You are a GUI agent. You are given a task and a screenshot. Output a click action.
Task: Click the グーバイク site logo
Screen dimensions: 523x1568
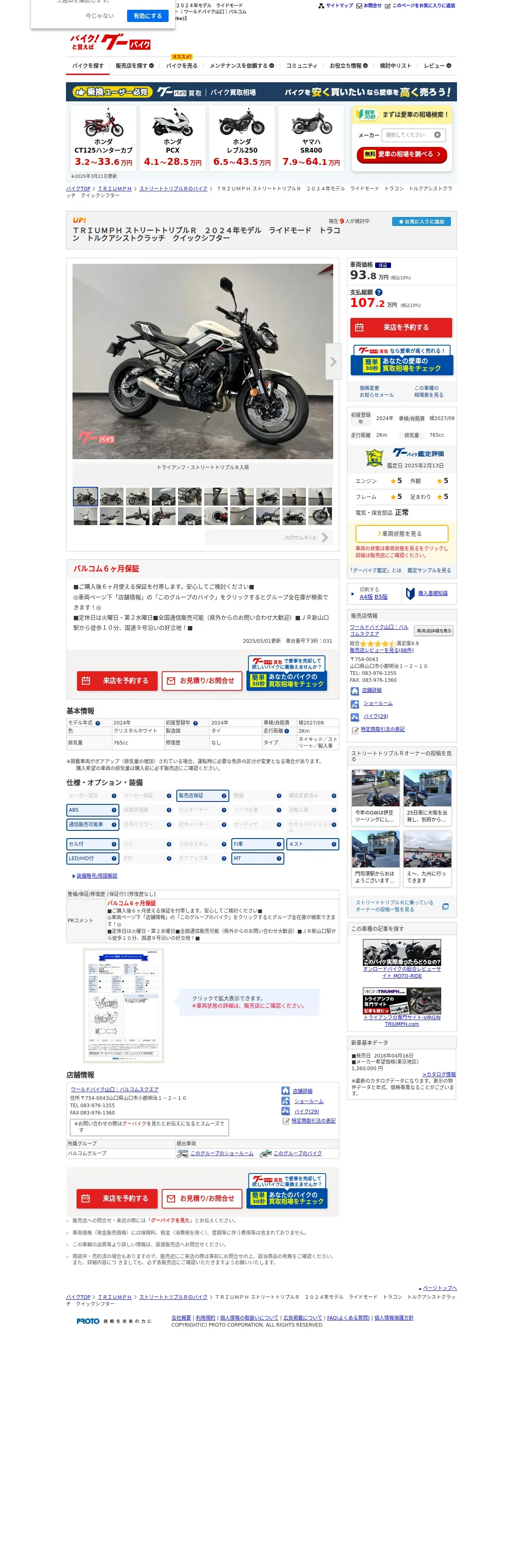(110, 42)
